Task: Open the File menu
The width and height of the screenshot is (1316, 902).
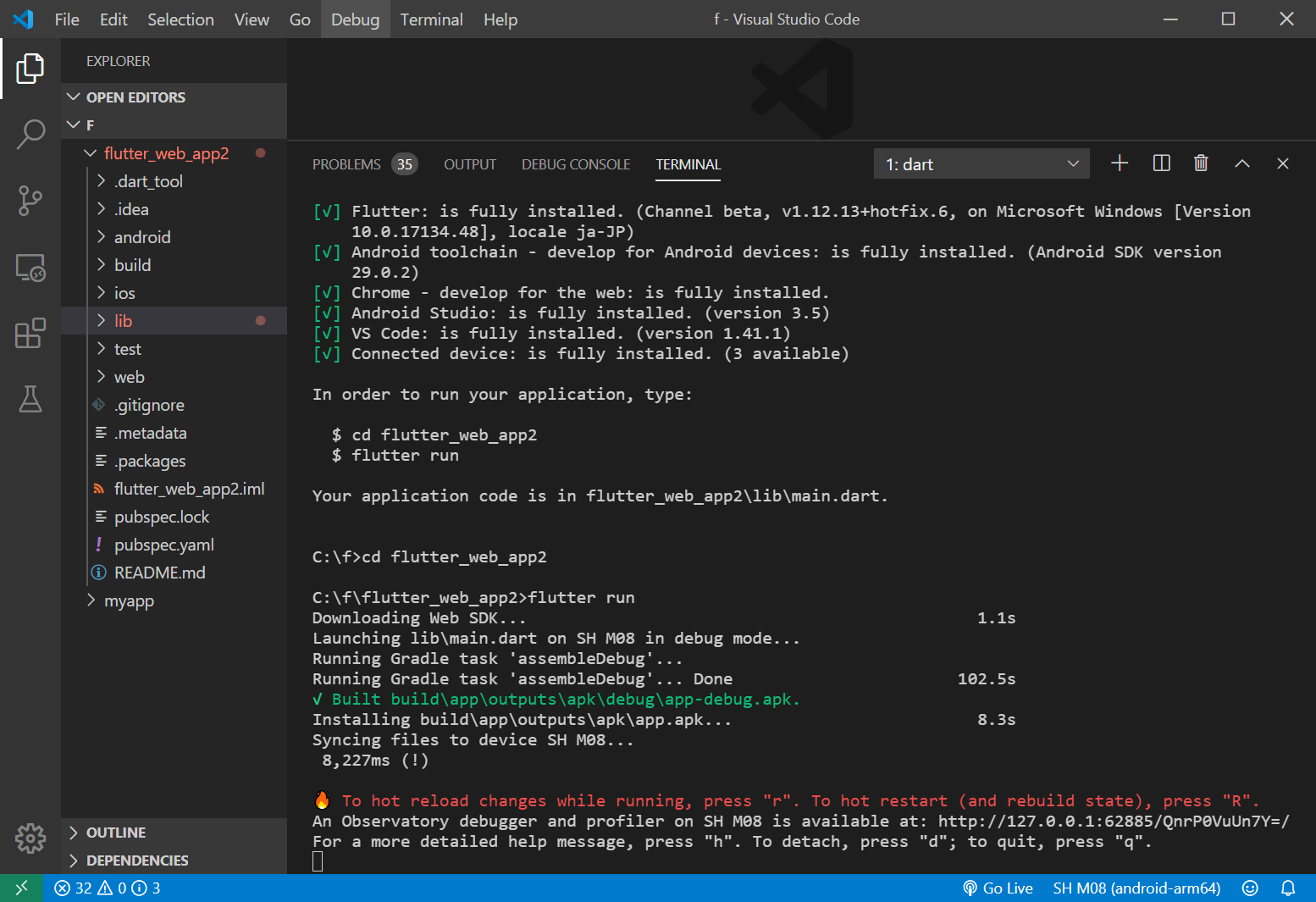Action: (67, 19)
